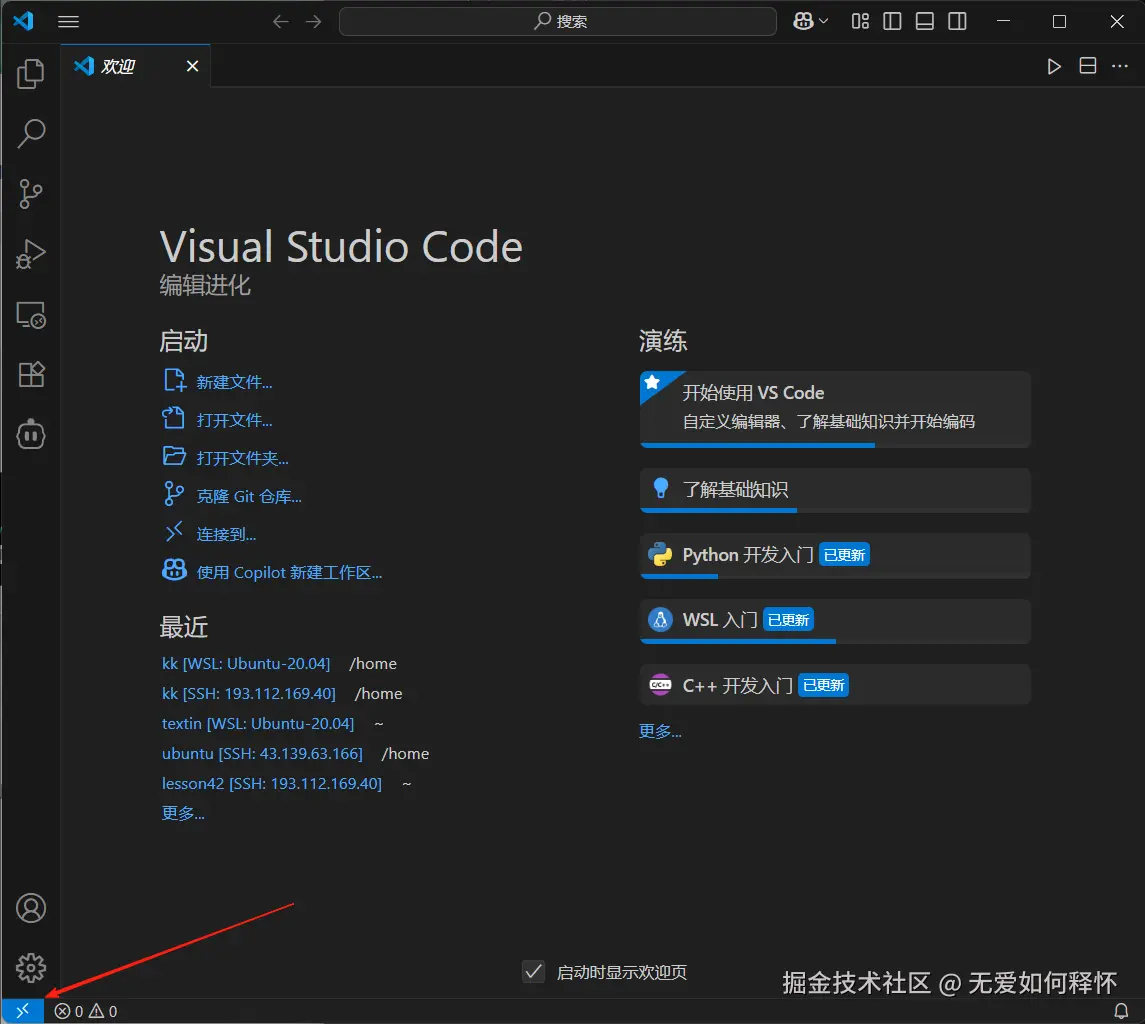Image resolution: width=1145 pixels, height=1024 pixels.
Task: Open the 开始使用 VS Code walkthrough
Action: tap(835, 409)
